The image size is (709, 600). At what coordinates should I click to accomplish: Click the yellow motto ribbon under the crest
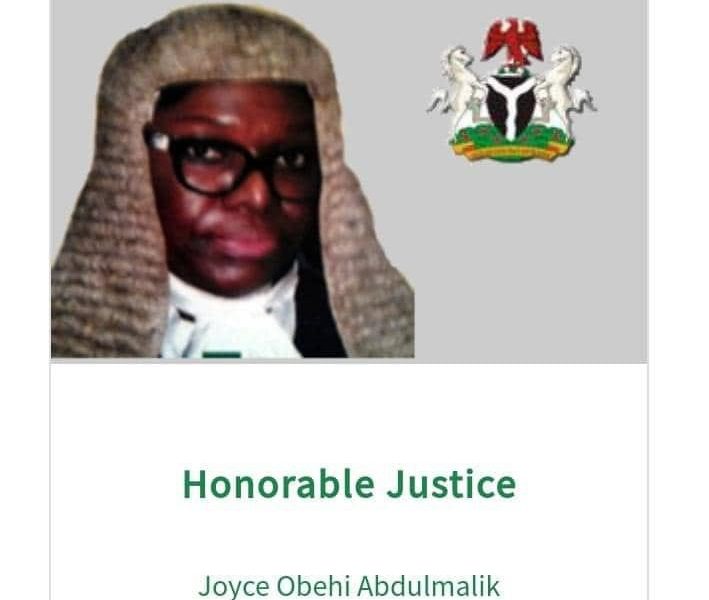pos(511,153)
